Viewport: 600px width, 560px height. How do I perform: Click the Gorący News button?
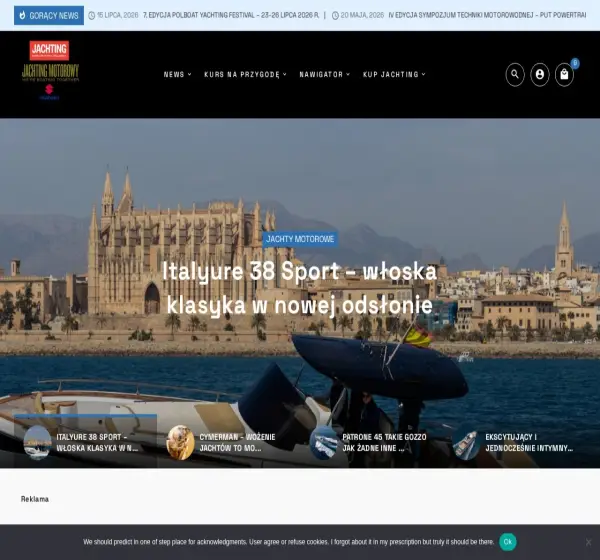point(49,15)
